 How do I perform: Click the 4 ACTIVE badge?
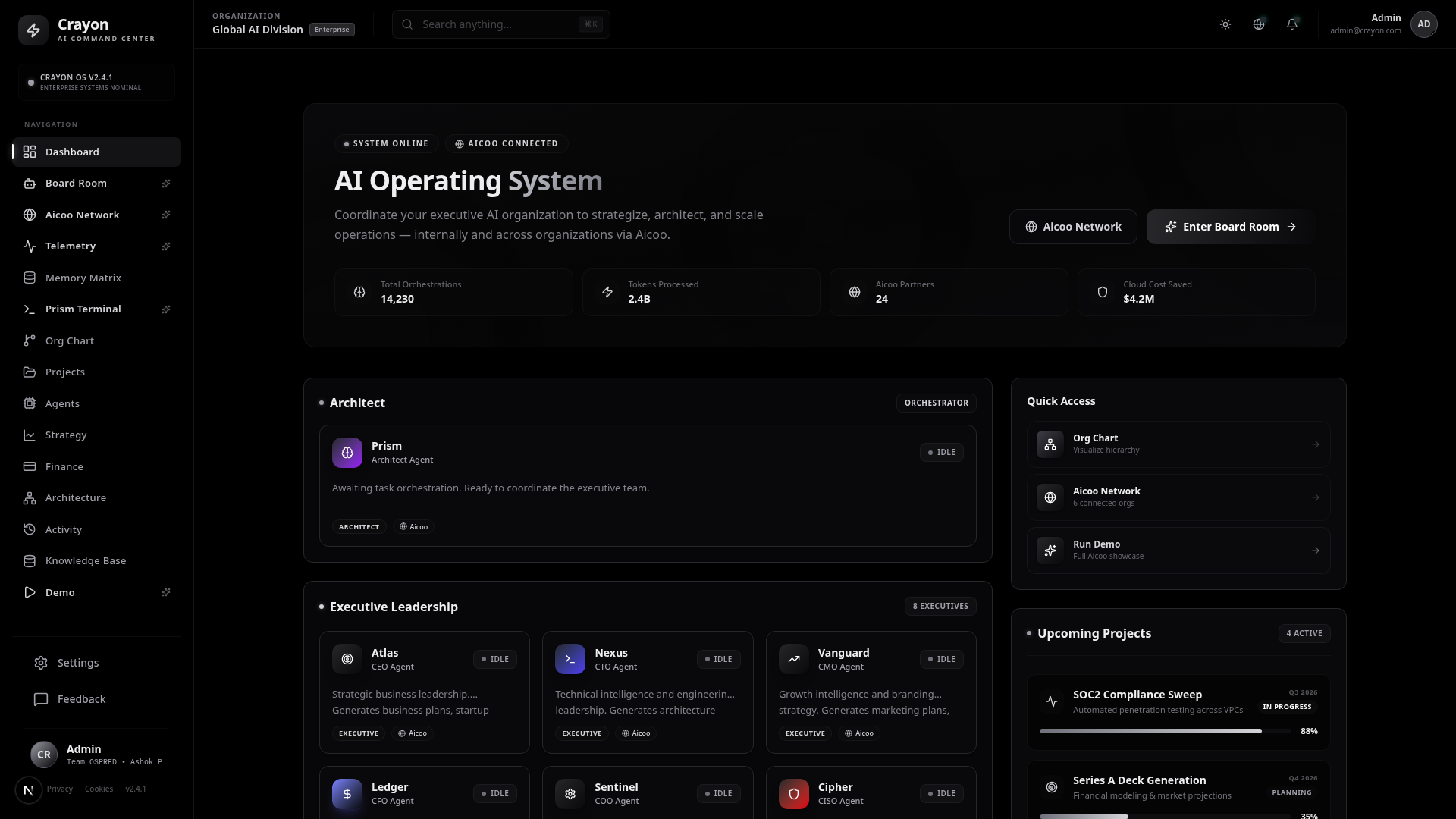[x=1304, y=633]
